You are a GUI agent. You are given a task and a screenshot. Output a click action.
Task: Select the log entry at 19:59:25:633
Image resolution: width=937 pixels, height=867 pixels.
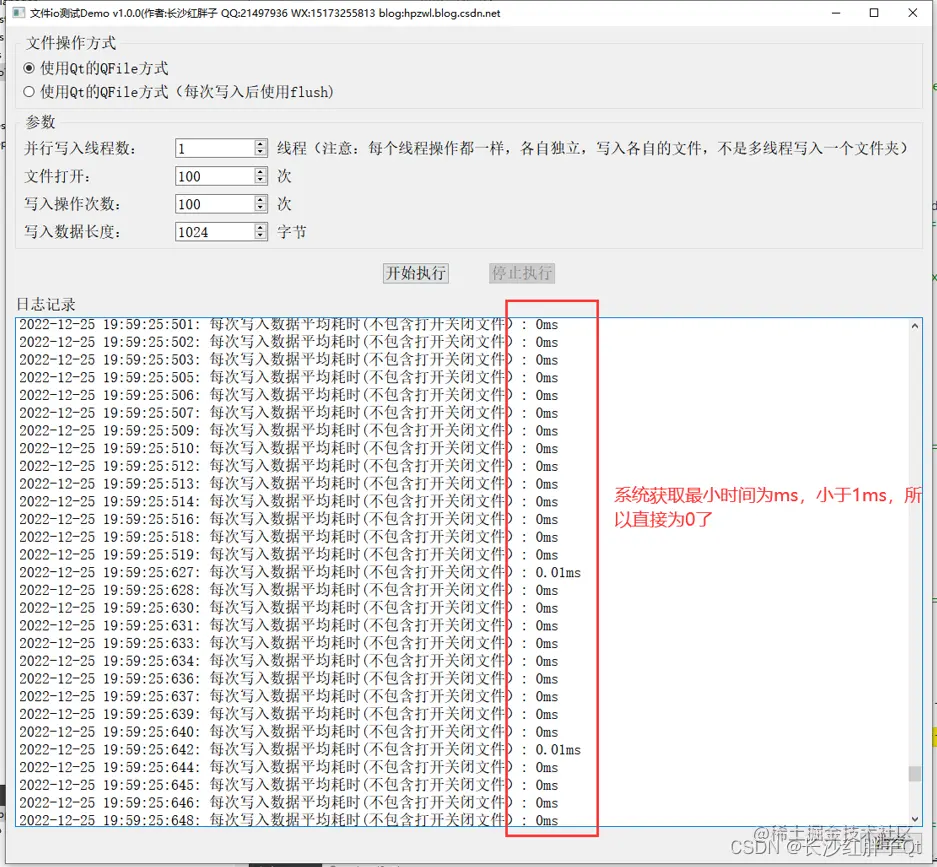pos(289,643)
